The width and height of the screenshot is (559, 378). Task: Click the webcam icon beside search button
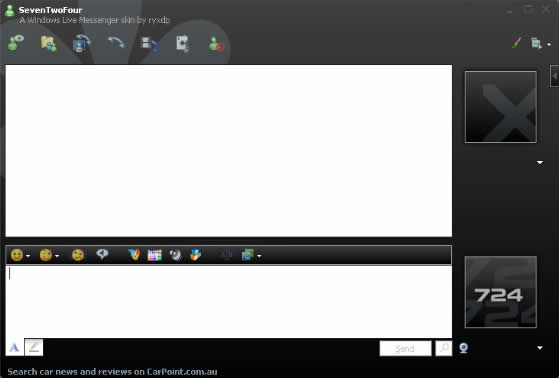click(463, 348)
